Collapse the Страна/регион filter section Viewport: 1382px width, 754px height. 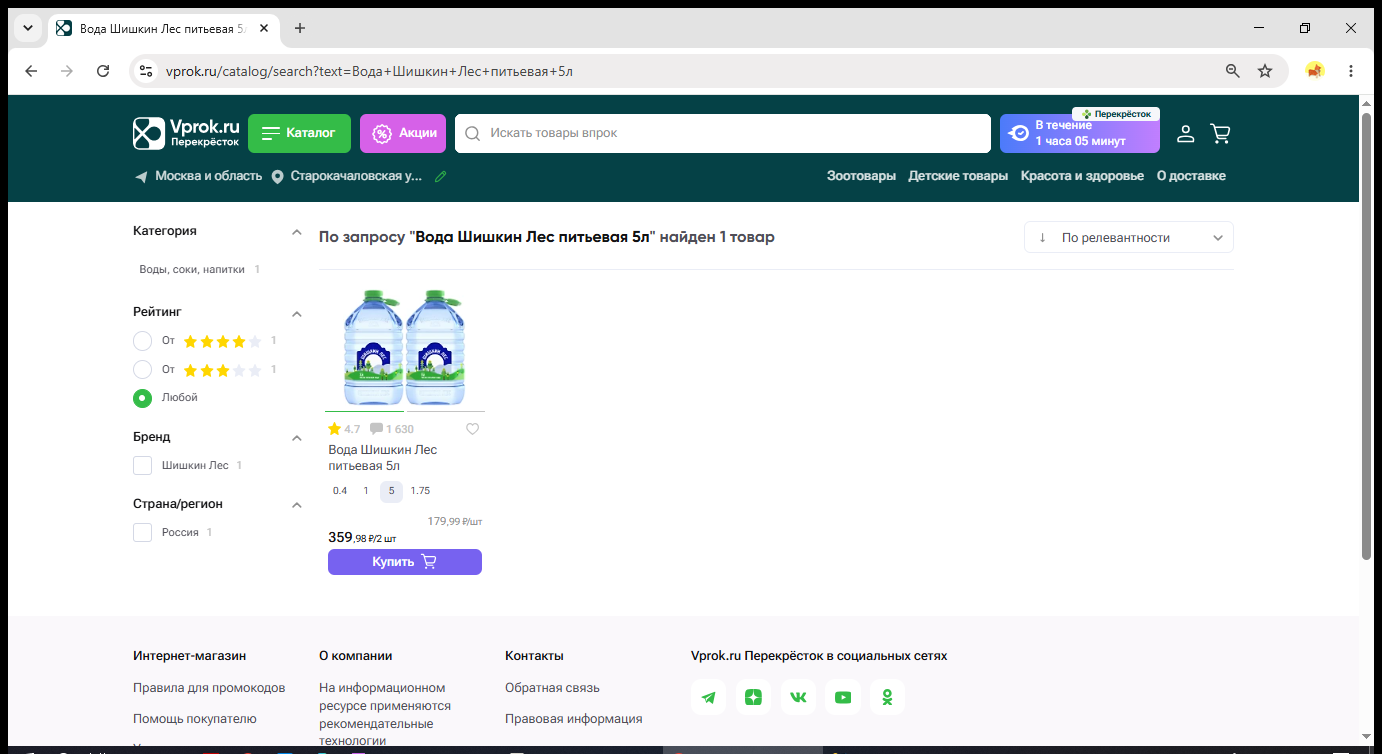tap(296, 505)
